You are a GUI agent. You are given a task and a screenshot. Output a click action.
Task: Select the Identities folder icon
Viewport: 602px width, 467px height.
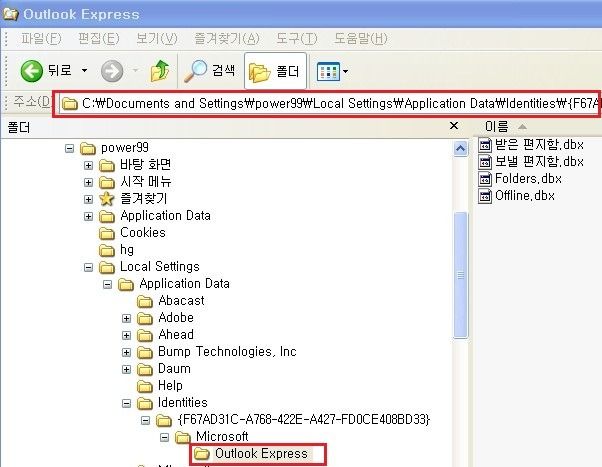pyautogui.click(x=145, y=403)
